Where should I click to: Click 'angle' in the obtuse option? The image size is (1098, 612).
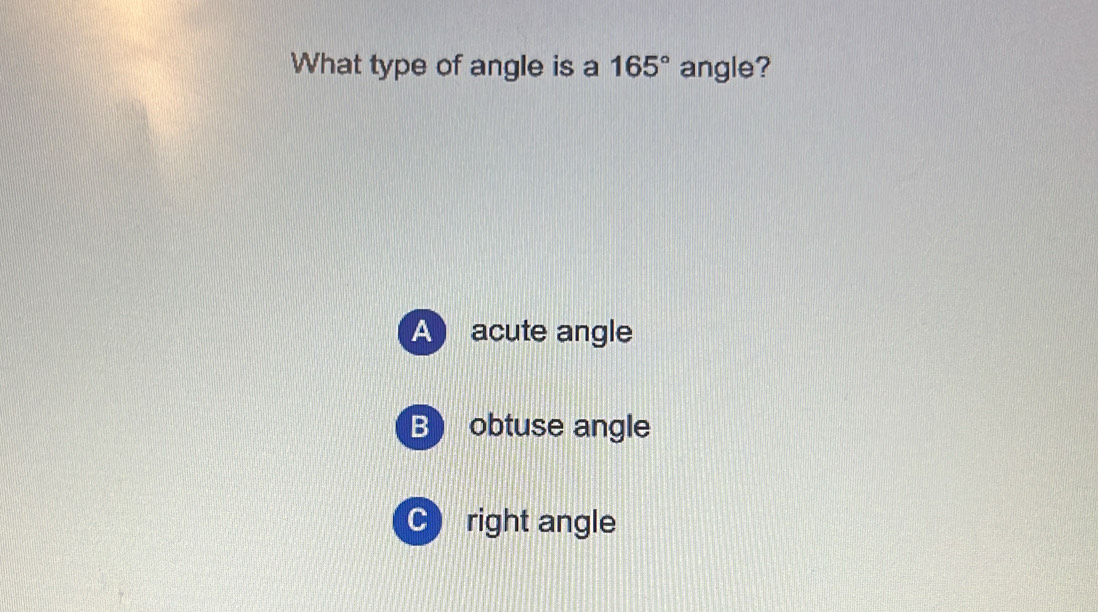pos(611,427)
